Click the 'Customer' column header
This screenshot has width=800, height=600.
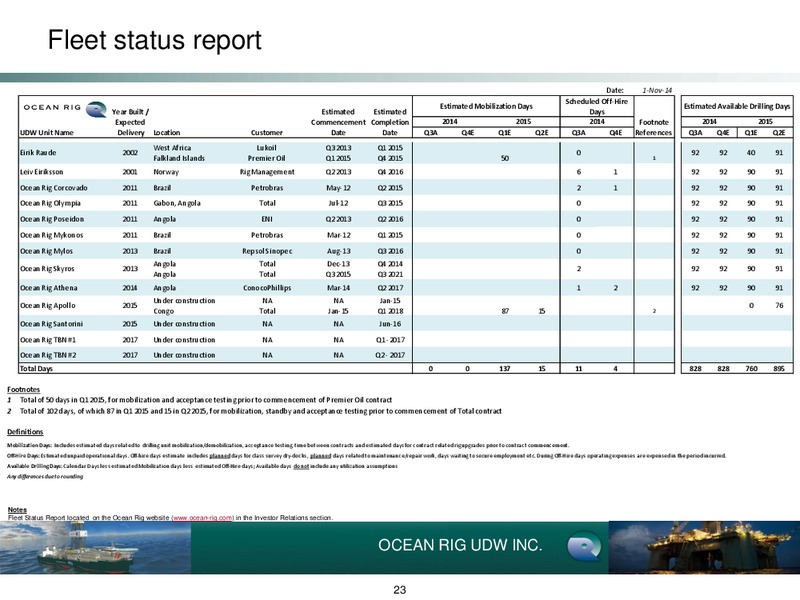(267, 133)
